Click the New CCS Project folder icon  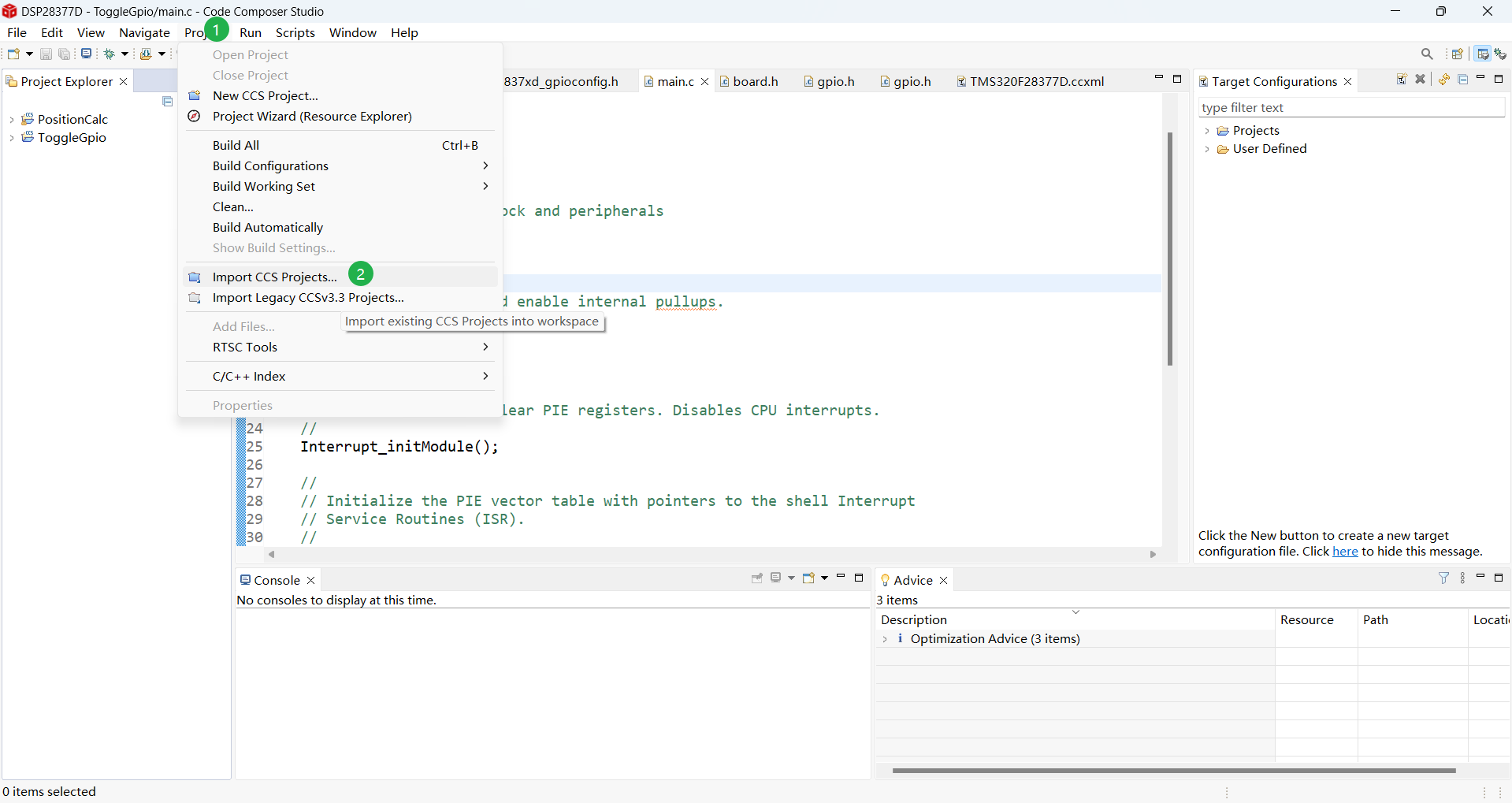[195, 95]
